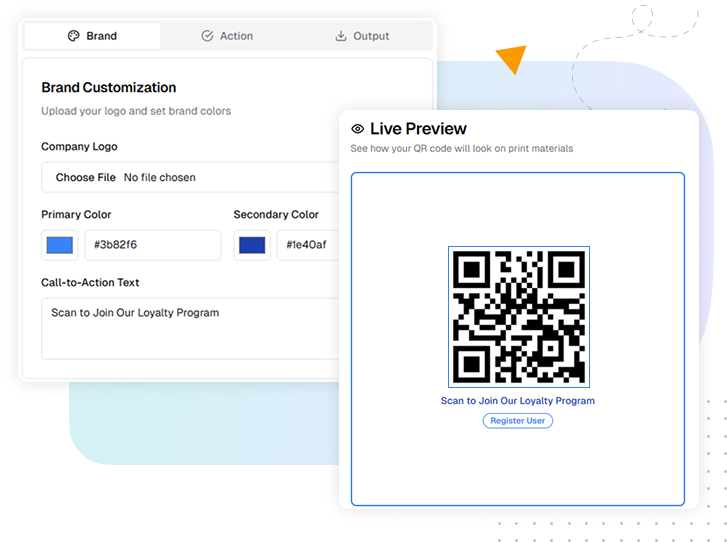Click the Call-to-Action text area
The height and width of the screenshot is (542, 727).
point(190,329)
